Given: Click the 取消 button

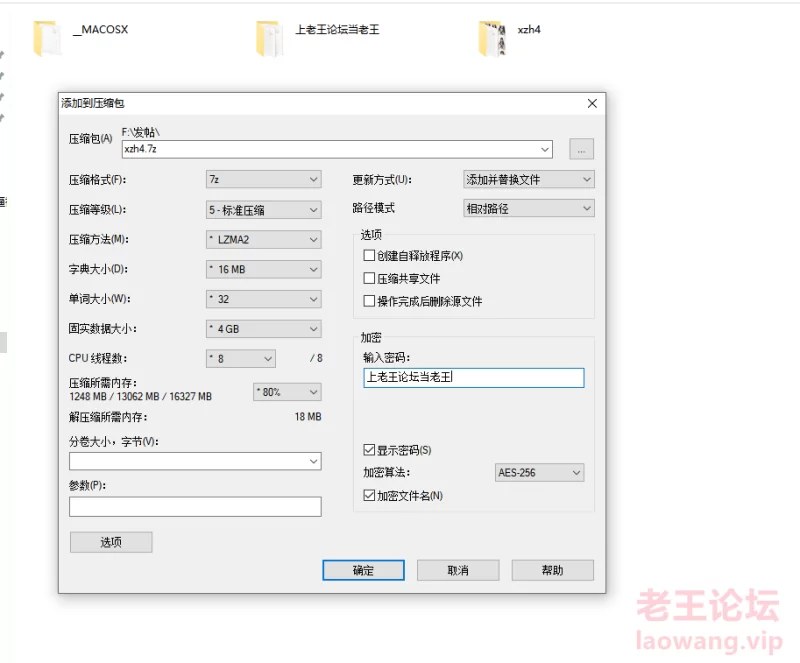Looking at the screenshot, I should [x=458, y=570].
